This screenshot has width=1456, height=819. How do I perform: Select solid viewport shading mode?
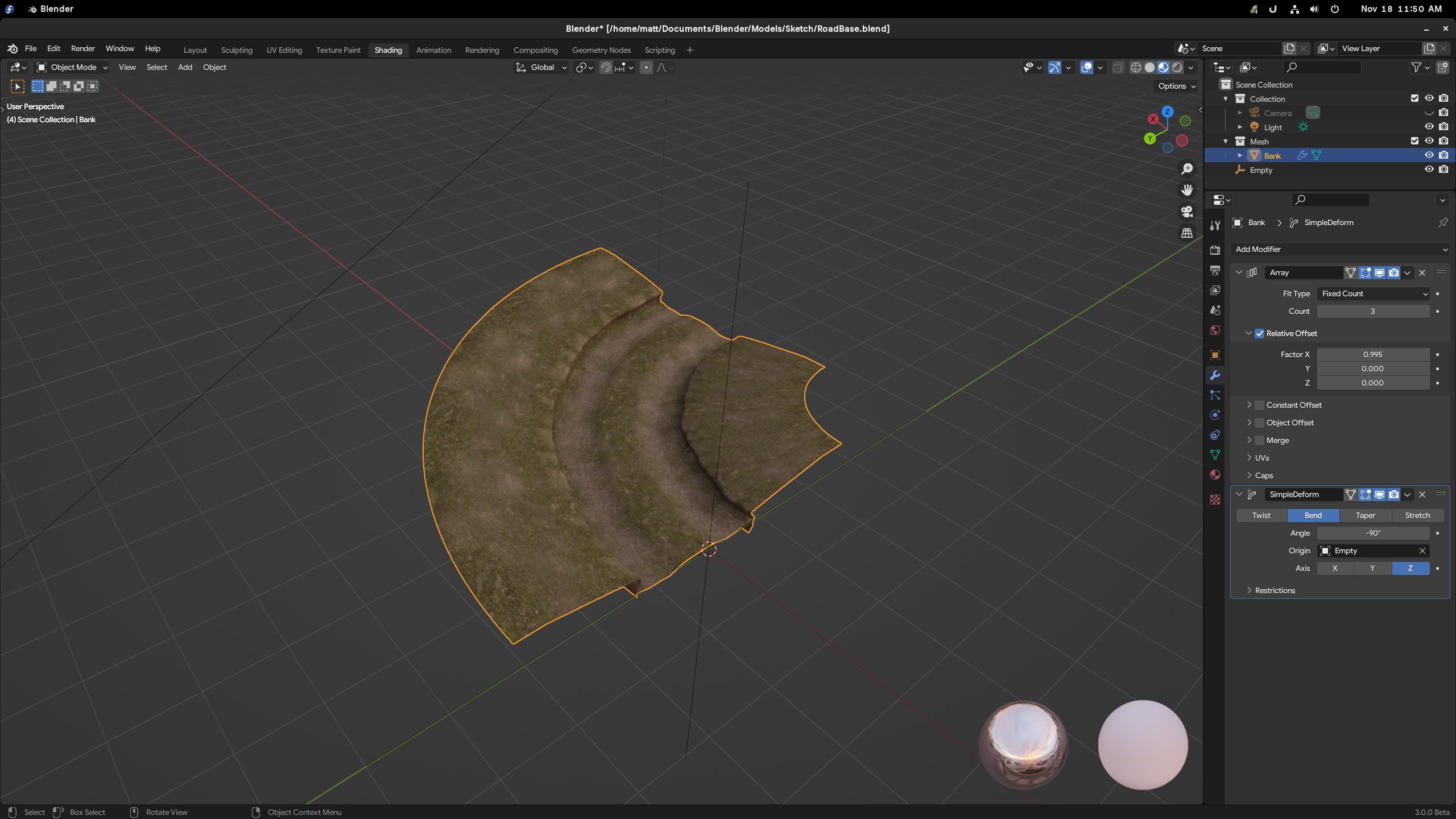tap(1149, 67)
